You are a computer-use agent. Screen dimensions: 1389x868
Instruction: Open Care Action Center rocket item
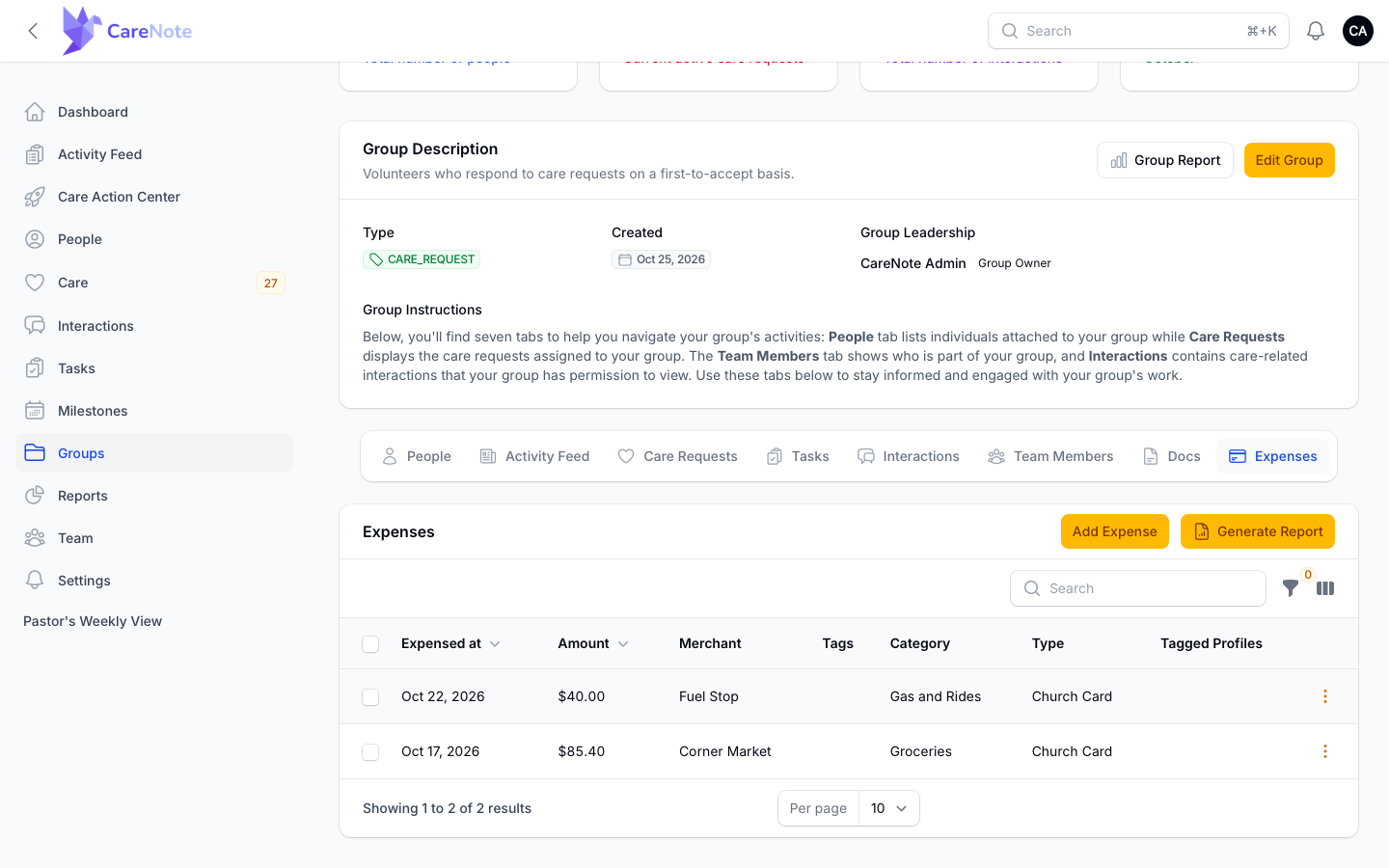click(x=154, y=197)
